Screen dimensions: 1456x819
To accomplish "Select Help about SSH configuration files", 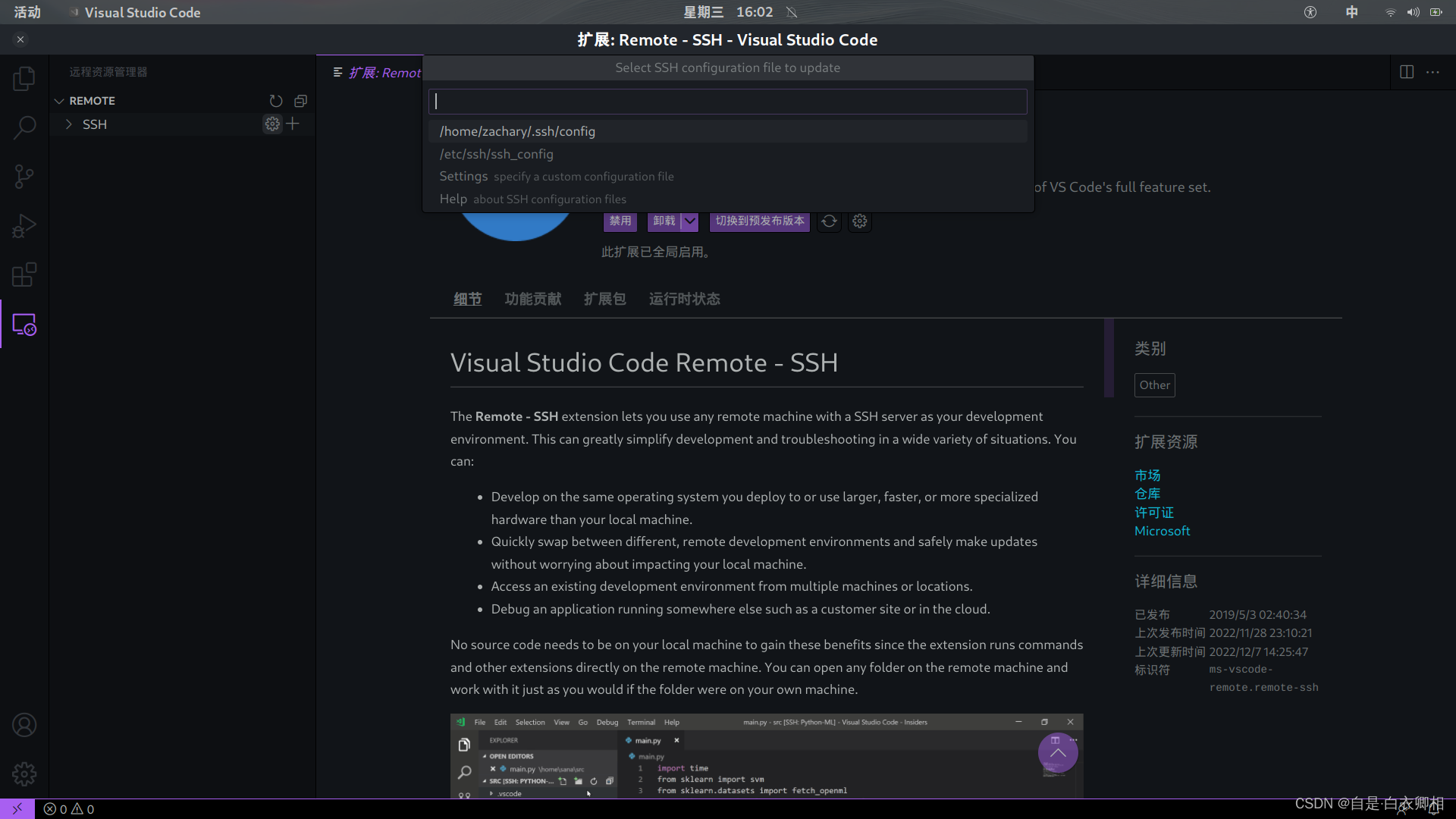I will coord(728,199).
